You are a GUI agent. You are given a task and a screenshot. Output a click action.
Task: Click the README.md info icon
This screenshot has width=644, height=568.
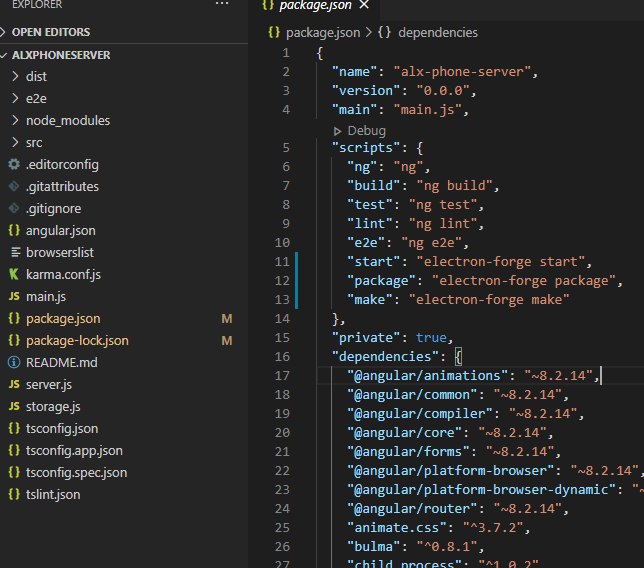coord(14,363)
